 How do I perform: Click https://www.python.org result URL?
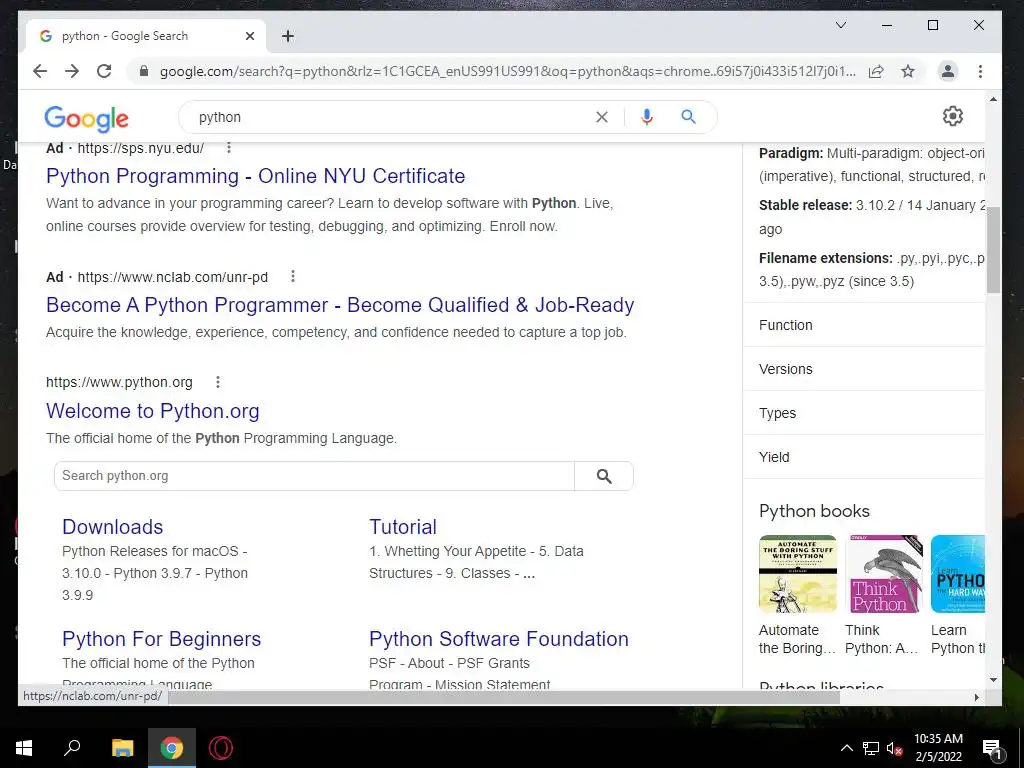[x=119, y=382]
